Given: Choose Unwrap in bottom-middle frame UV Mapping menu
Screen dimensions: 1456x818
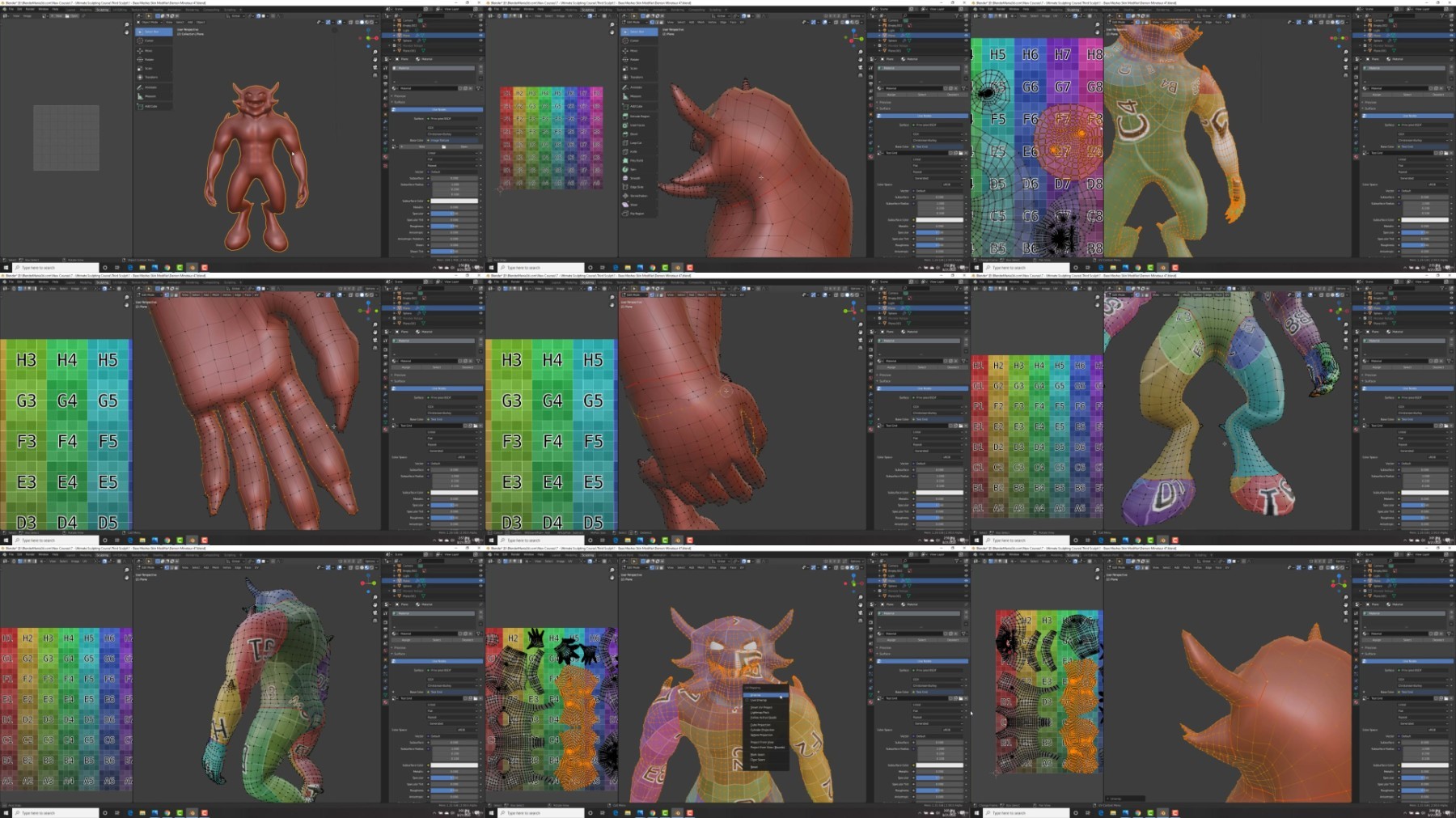Looking at the screenshot, I should [766, 695].
